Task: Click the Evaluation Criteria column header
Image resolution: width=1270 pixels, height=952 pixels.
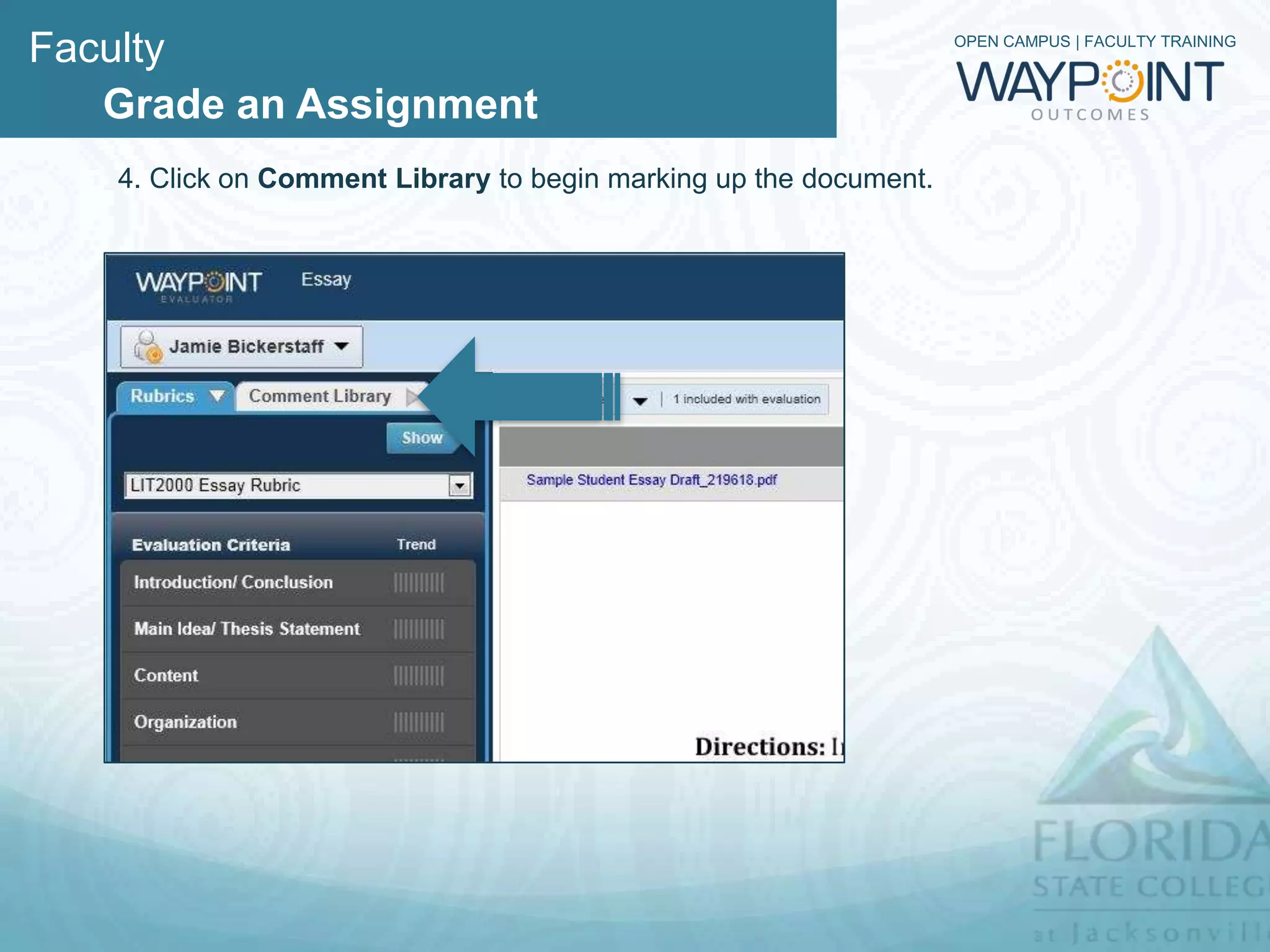Action: [x=211, y=545]
